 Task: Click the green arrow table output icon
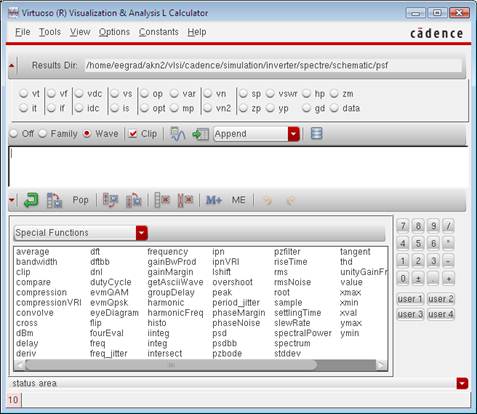tap(200, 134)
